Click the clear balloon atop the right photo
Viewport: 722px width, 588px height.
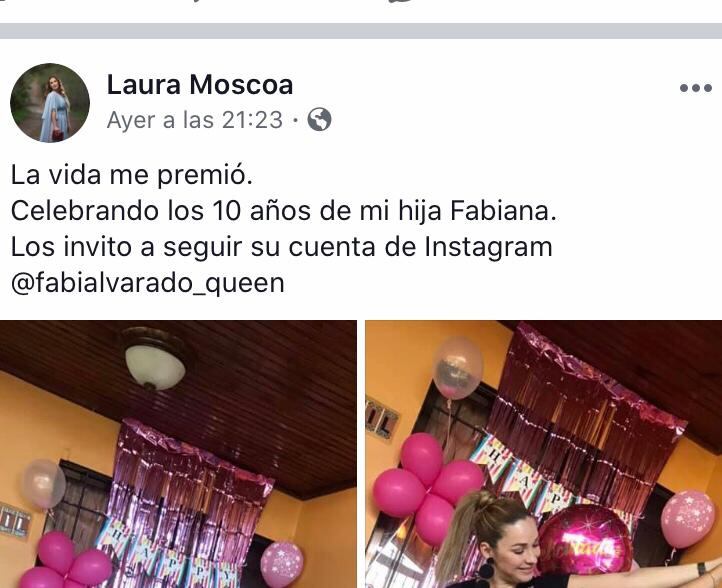click(x=458, y=368)
